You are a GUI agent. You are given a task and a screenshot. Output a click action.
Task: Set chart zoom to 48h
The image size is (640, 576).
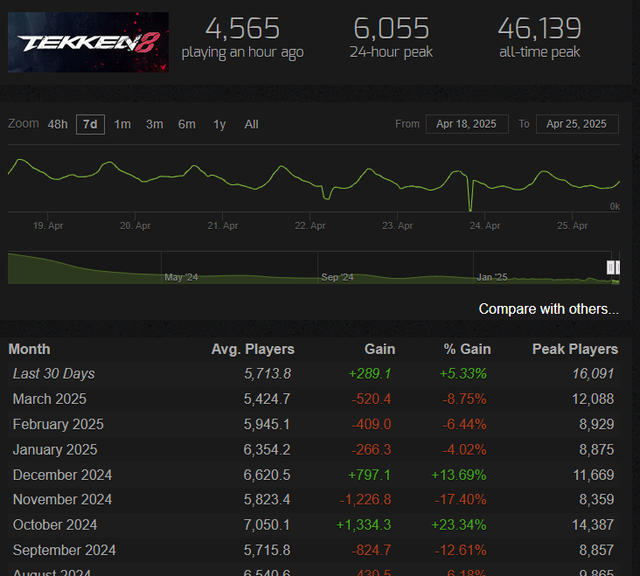58,125
